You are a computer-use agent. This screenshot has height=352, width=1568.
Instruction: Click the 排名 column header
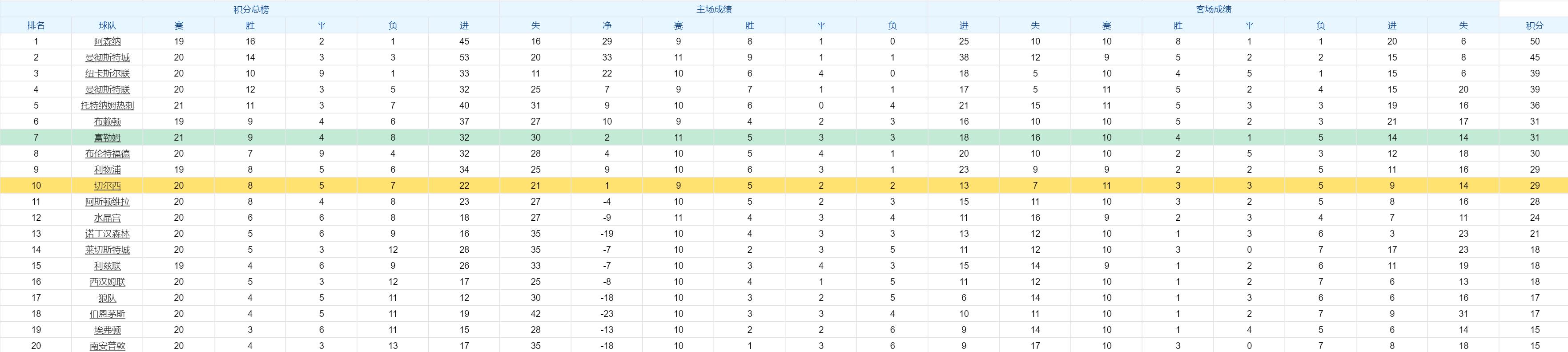click(36, 25)
